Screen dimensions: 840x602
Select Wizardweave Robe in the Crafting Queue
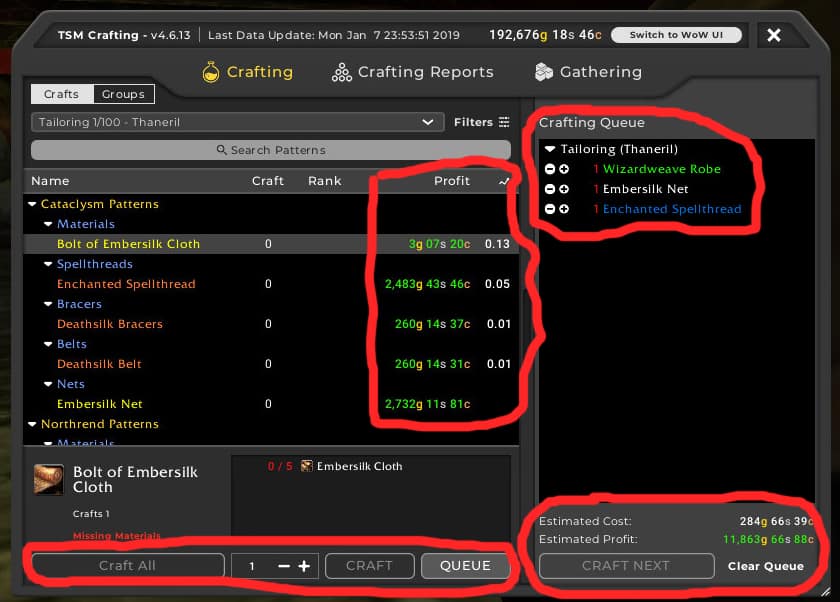(x=662, y=169)
